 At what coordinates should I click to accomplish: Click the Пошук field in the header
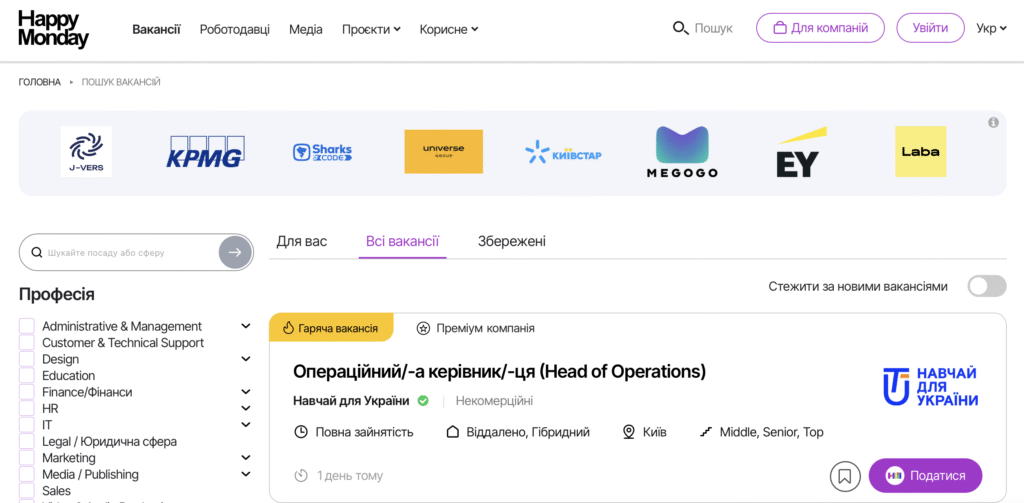714,29
